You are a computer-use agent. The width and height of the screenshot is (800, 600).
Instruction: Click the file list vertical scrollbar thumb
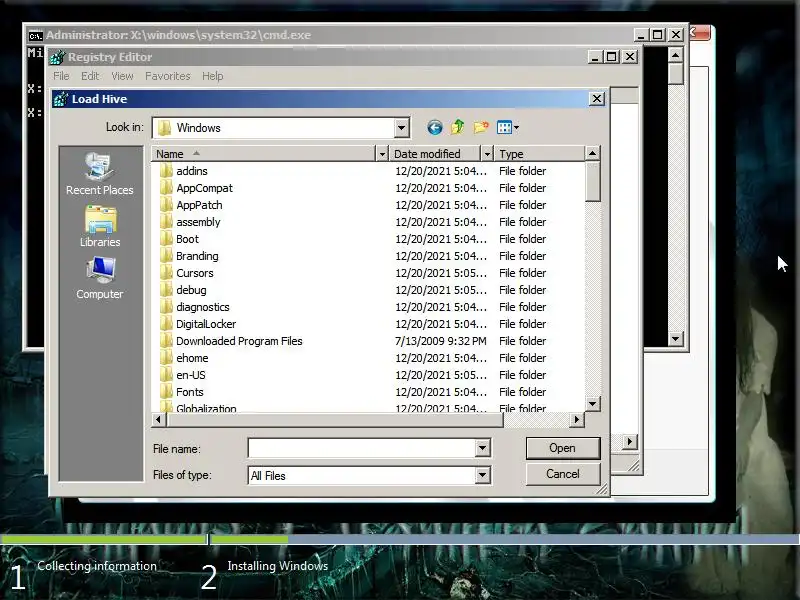click(592, 181)
